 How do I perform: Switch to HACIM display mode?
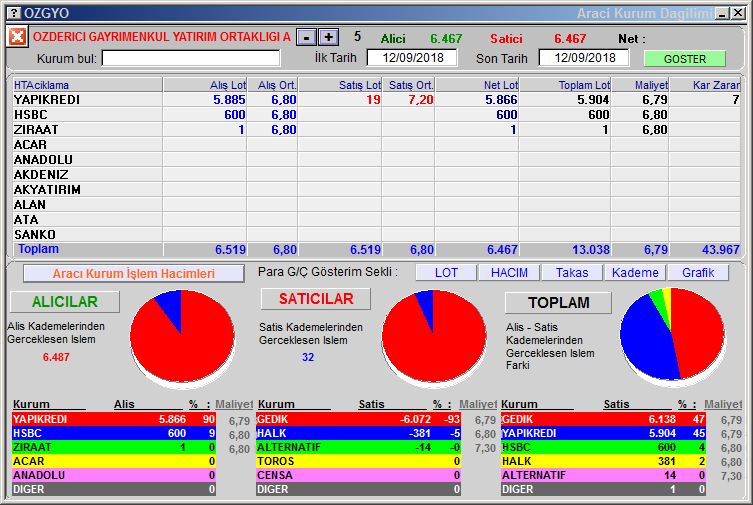pos(509,273)
